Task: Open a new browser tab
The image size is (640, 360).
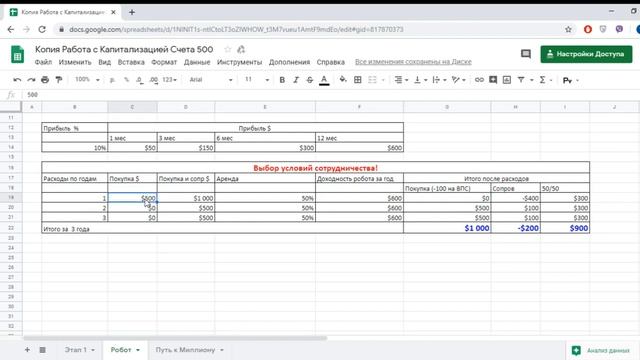Action: tap(132, 12)
